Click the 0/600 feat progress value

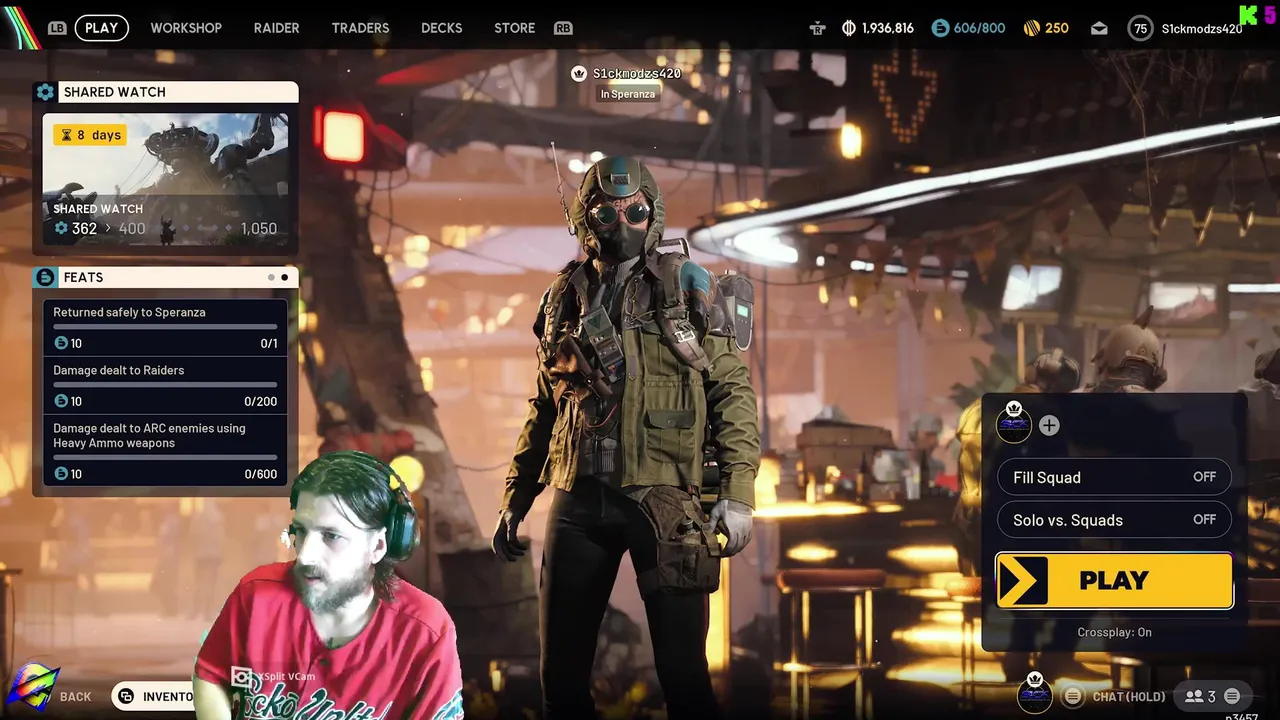click(x=261, y=474)
